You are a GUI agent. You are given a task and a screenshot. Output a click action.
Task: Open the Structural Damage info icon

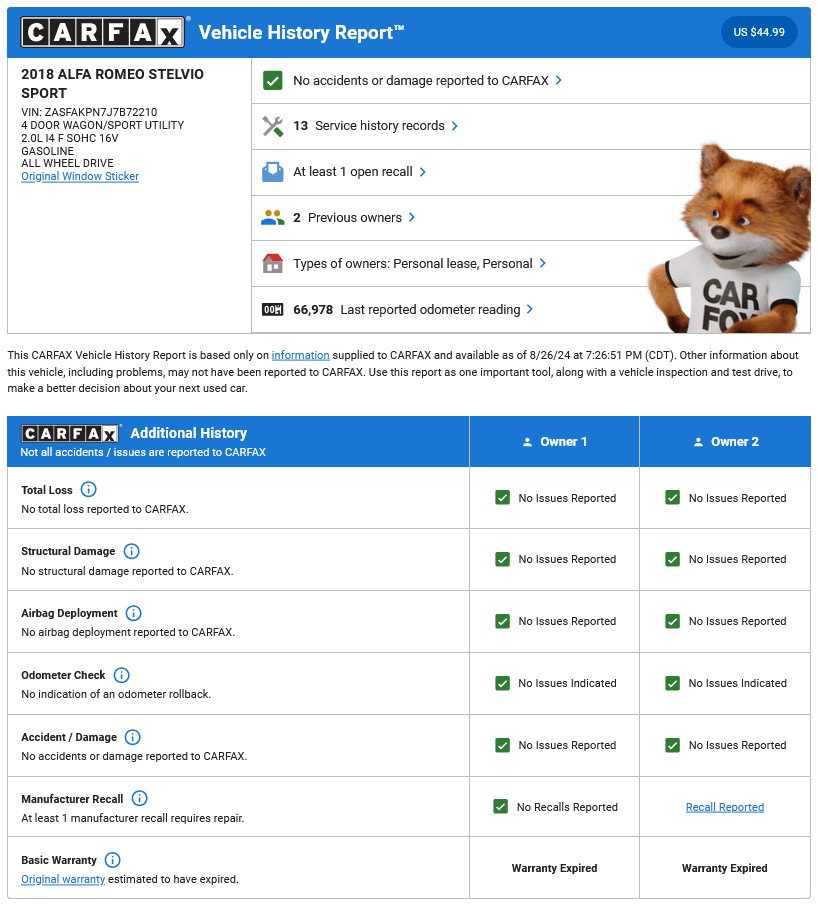(x=132, y=551)
